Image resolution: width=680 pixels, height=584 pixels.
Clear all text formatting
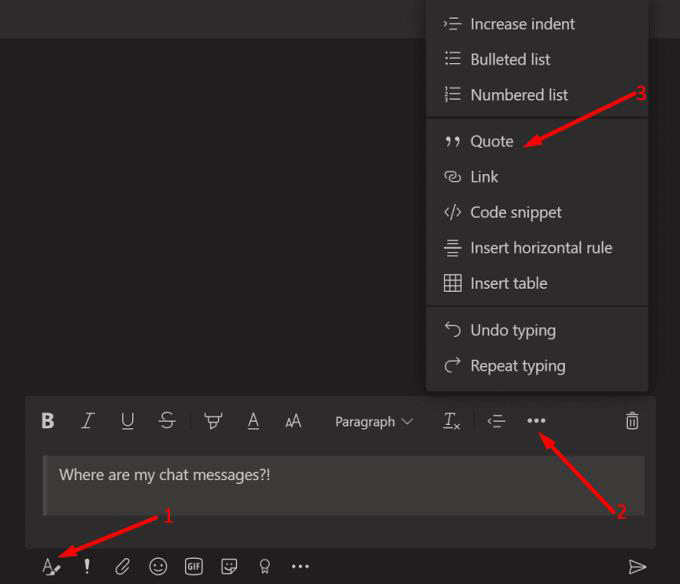click(x=452, y=421)
